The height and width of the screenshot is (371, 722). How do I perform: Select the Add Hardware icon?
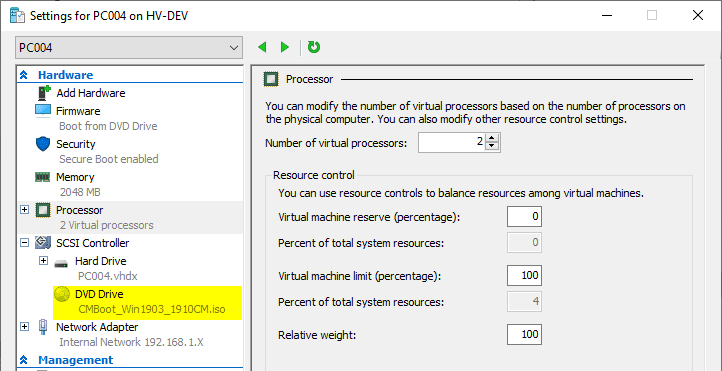43,93
